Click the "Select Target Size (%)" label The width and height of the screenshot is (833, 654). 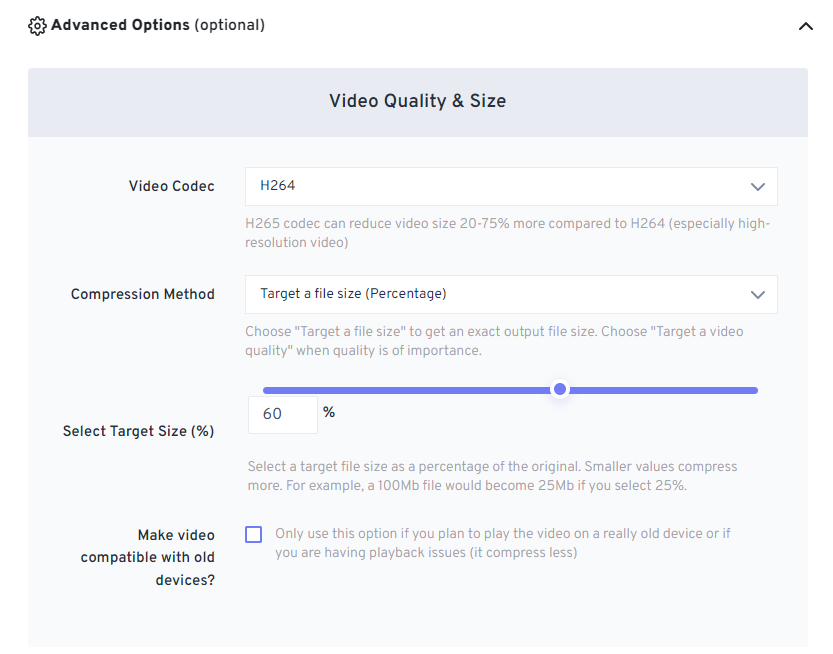(x=138, y=431)
